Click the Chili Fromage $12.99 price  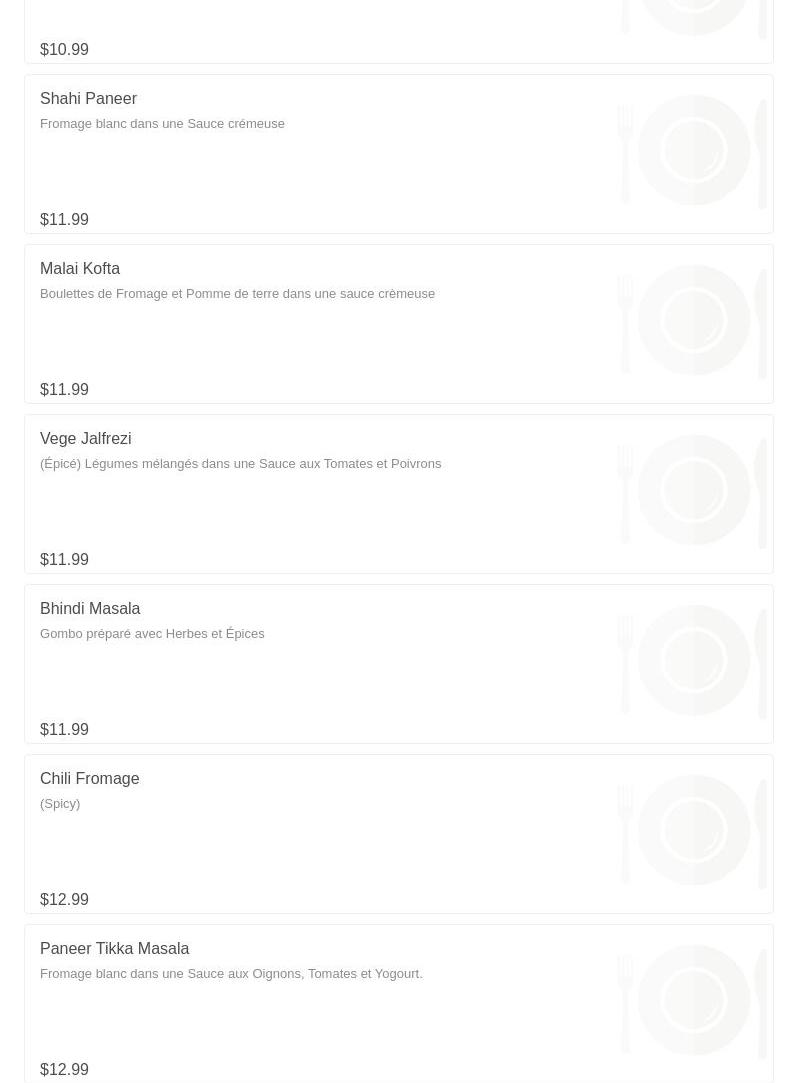tap(64, 899)
